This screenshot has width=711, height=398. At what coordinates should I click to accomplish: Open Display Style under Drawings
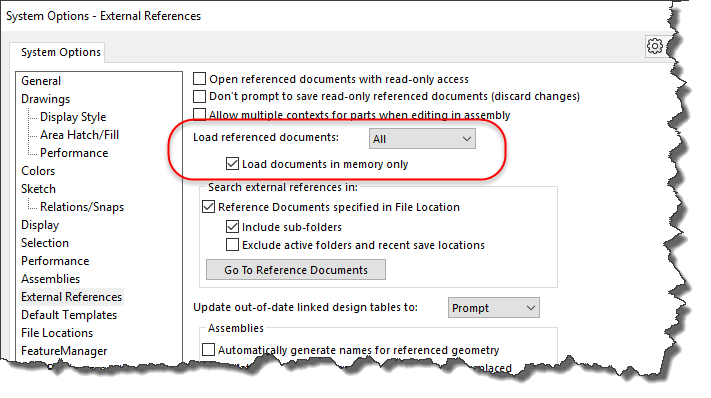(73, 117)
